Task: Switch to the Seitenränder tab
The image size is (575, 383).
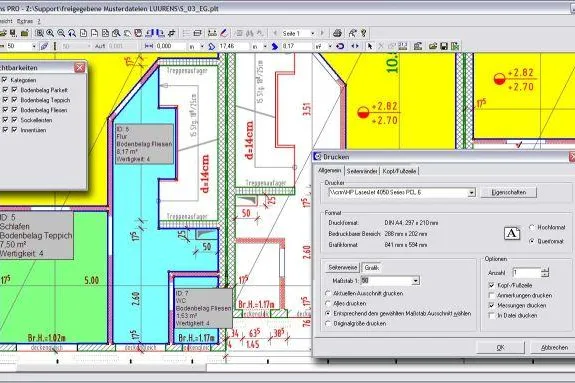Action: point(362,171)
